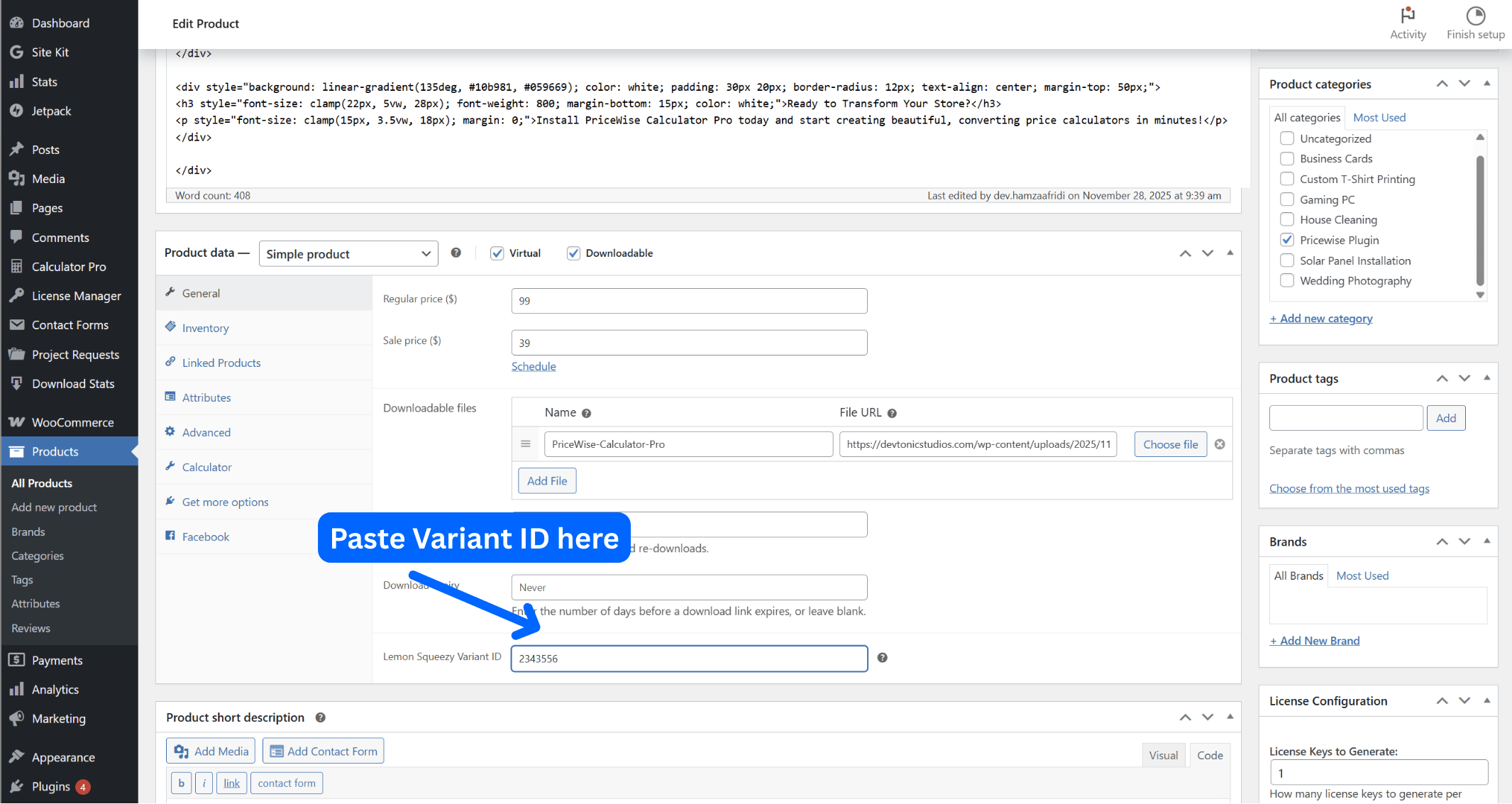Open Download Stats from sidebar
The height and width of the screenshot is (804, 1512).
pos(72,383)
